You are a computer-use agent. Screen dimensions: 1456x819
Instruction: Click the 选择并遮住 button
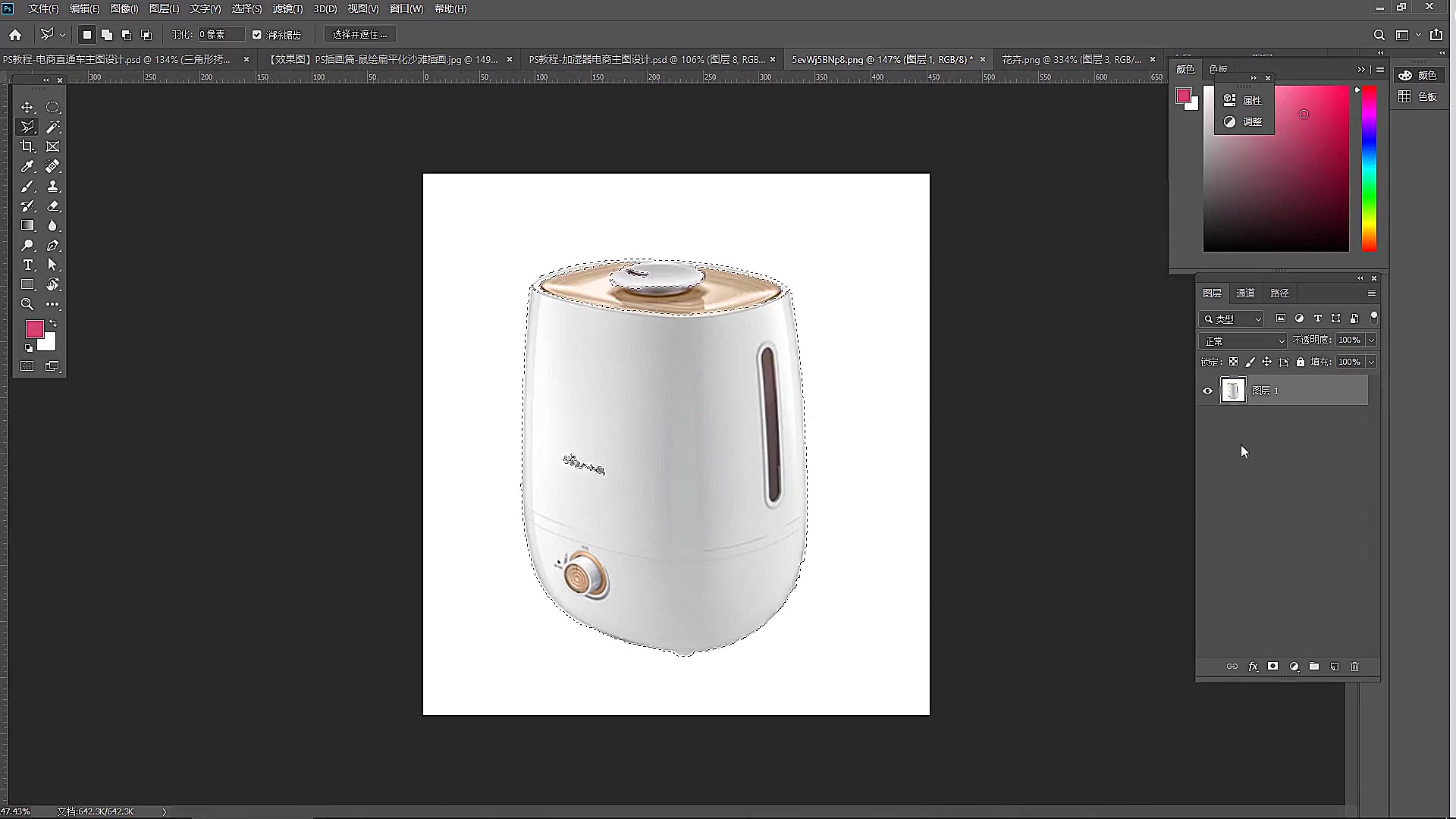coord(360,35)
